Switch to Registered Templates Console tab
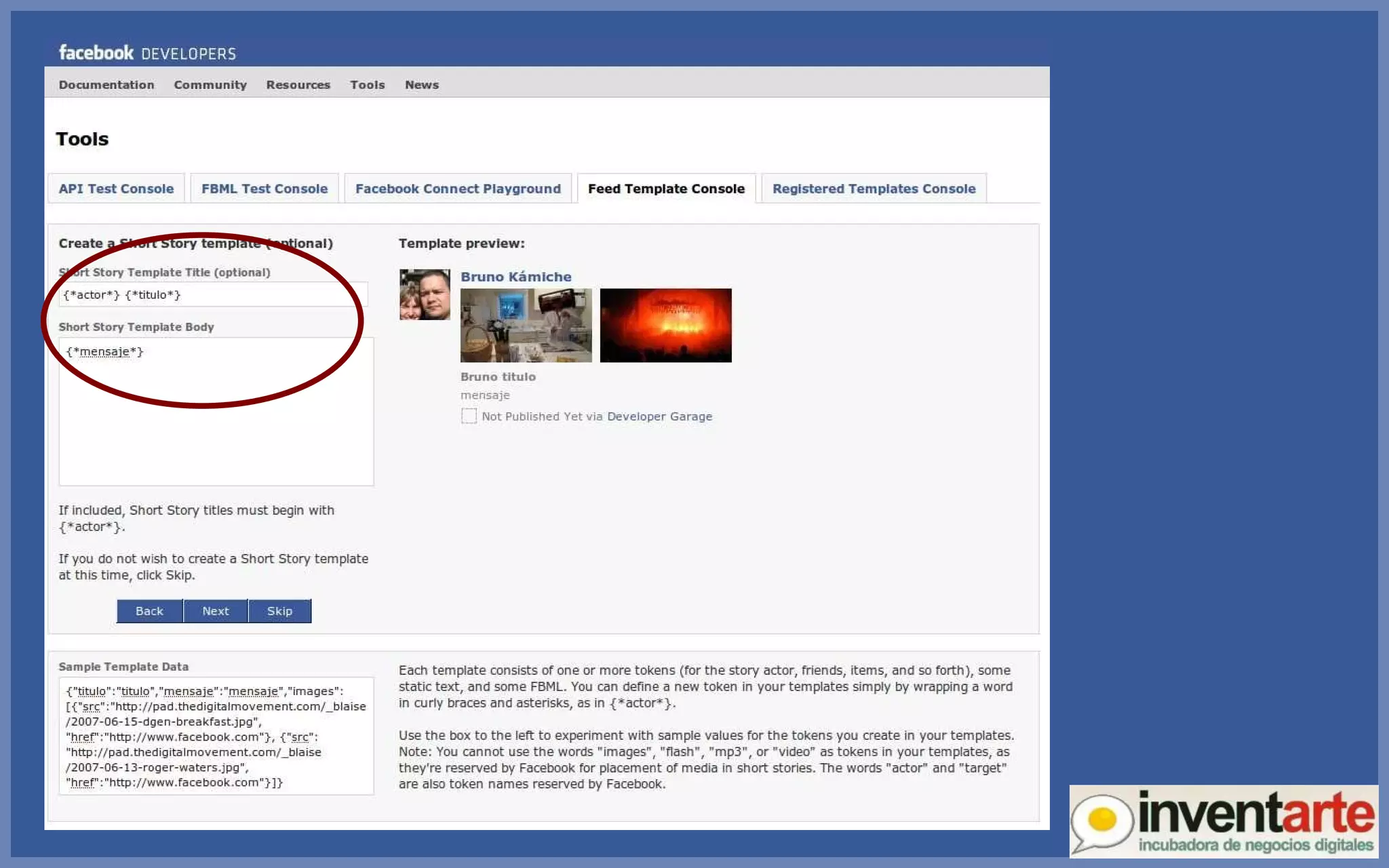 [874, 189]
